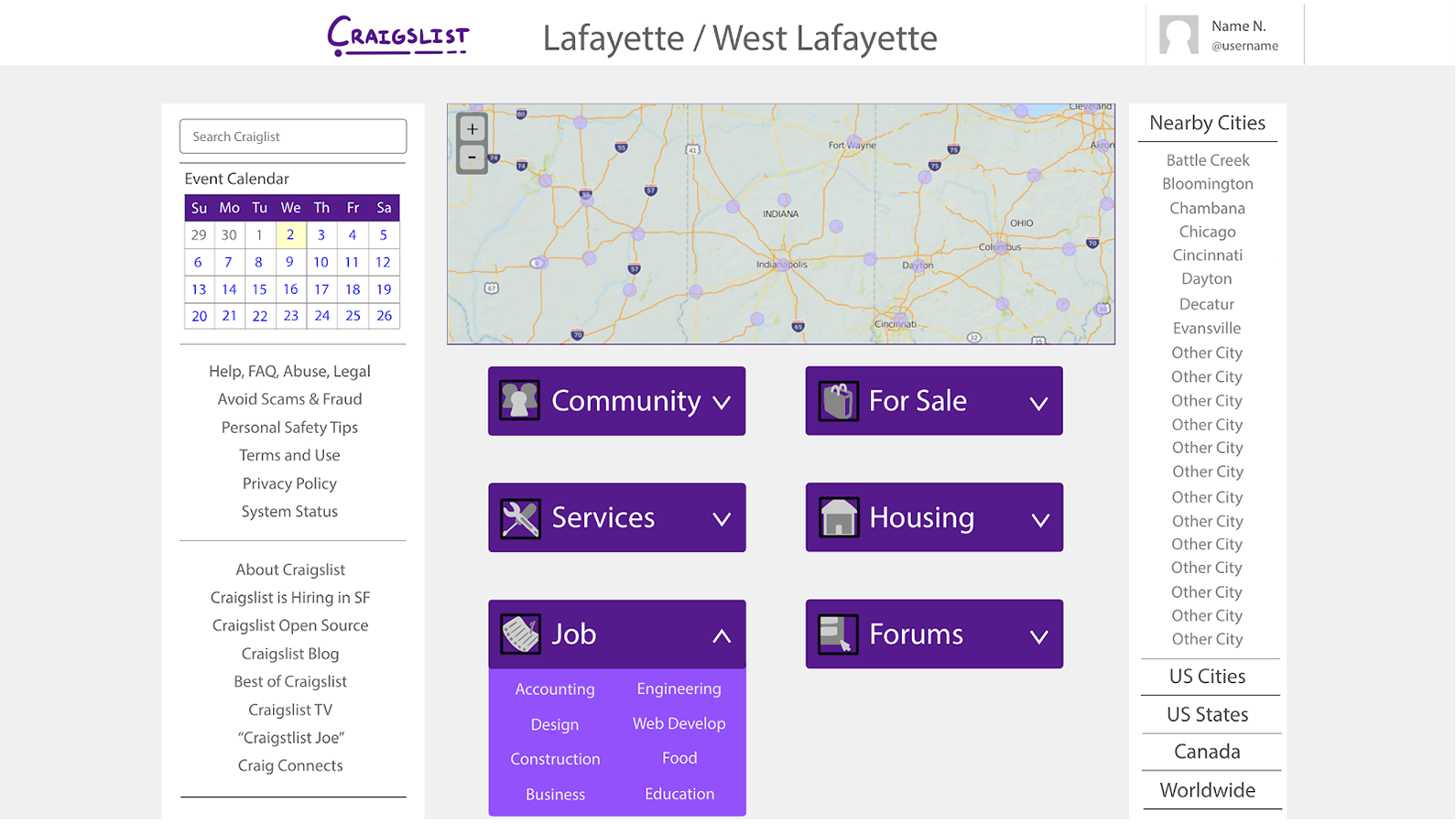Image resolution: width=1456 pixels, height=824 pixels.
Task: Expand the Services category chevron
Action: [x=722, y=519]
